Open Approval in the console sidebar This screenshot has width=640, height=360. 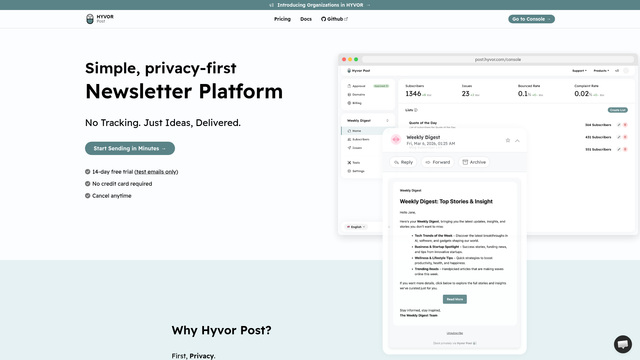(367, 86)
